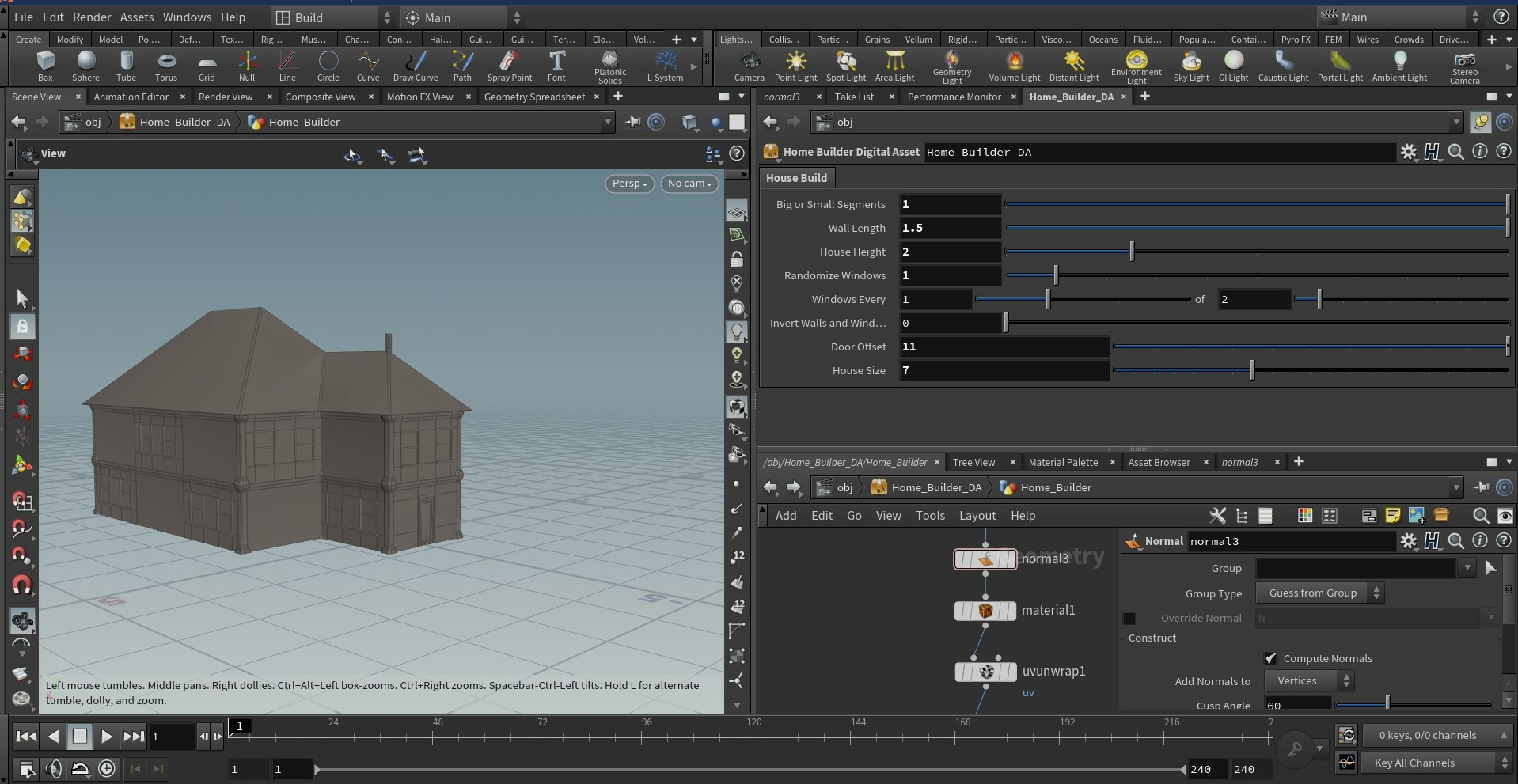Open the No cam camera selector
1518x784 pixels.
(x=688, y=184)
